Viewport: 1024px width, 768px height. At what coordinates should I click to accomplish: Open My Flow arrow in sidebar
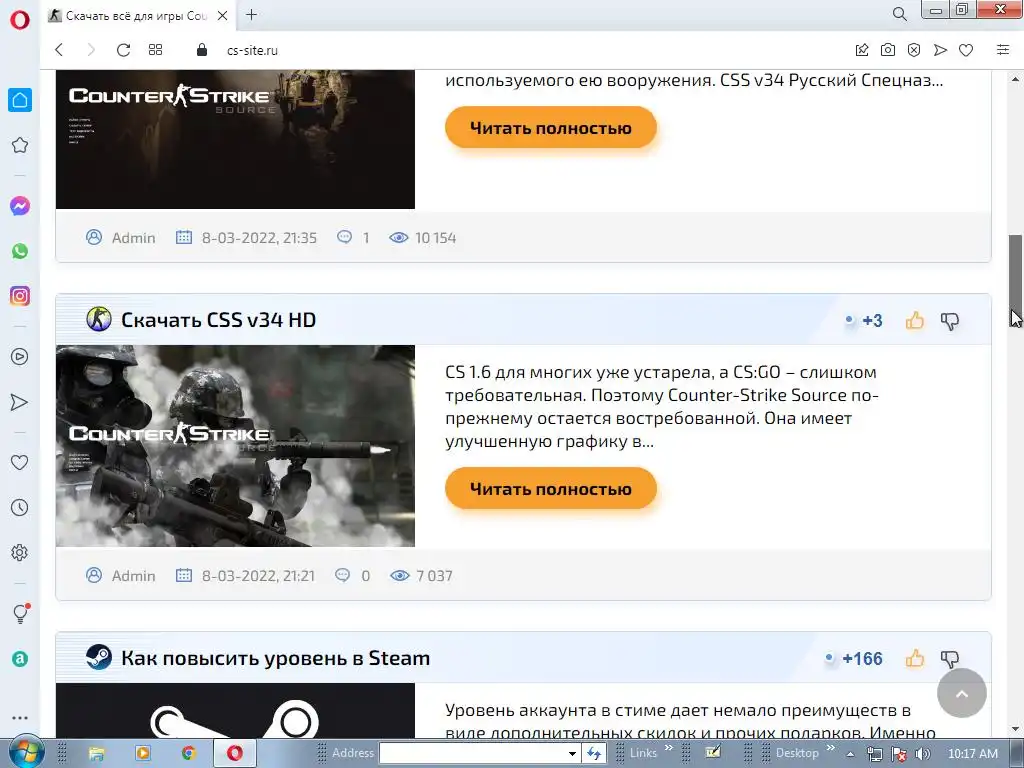20,402
